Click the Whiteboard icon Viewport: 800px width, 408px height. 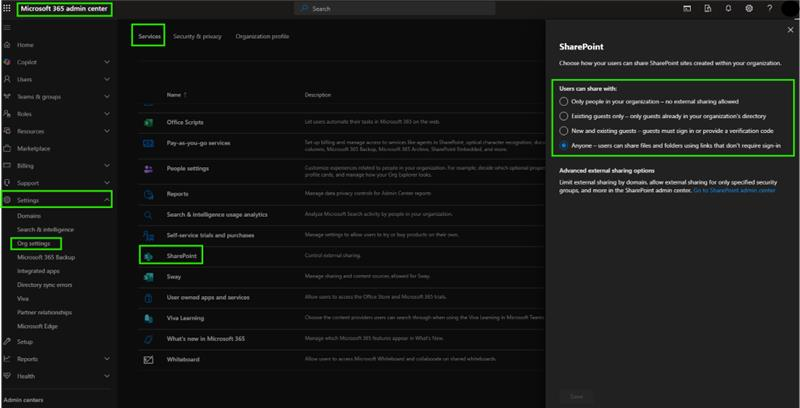click(148, 360)
